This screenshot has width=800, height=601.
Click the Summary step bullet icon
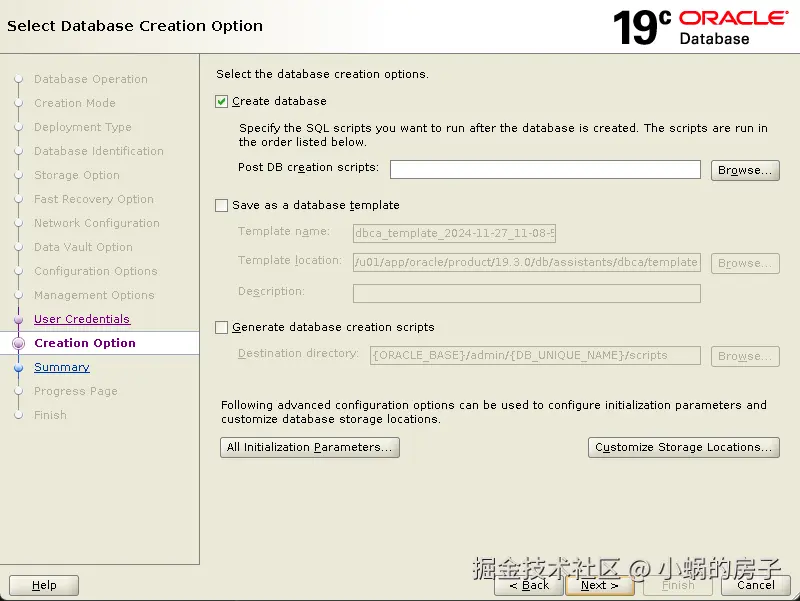(19, 367)
